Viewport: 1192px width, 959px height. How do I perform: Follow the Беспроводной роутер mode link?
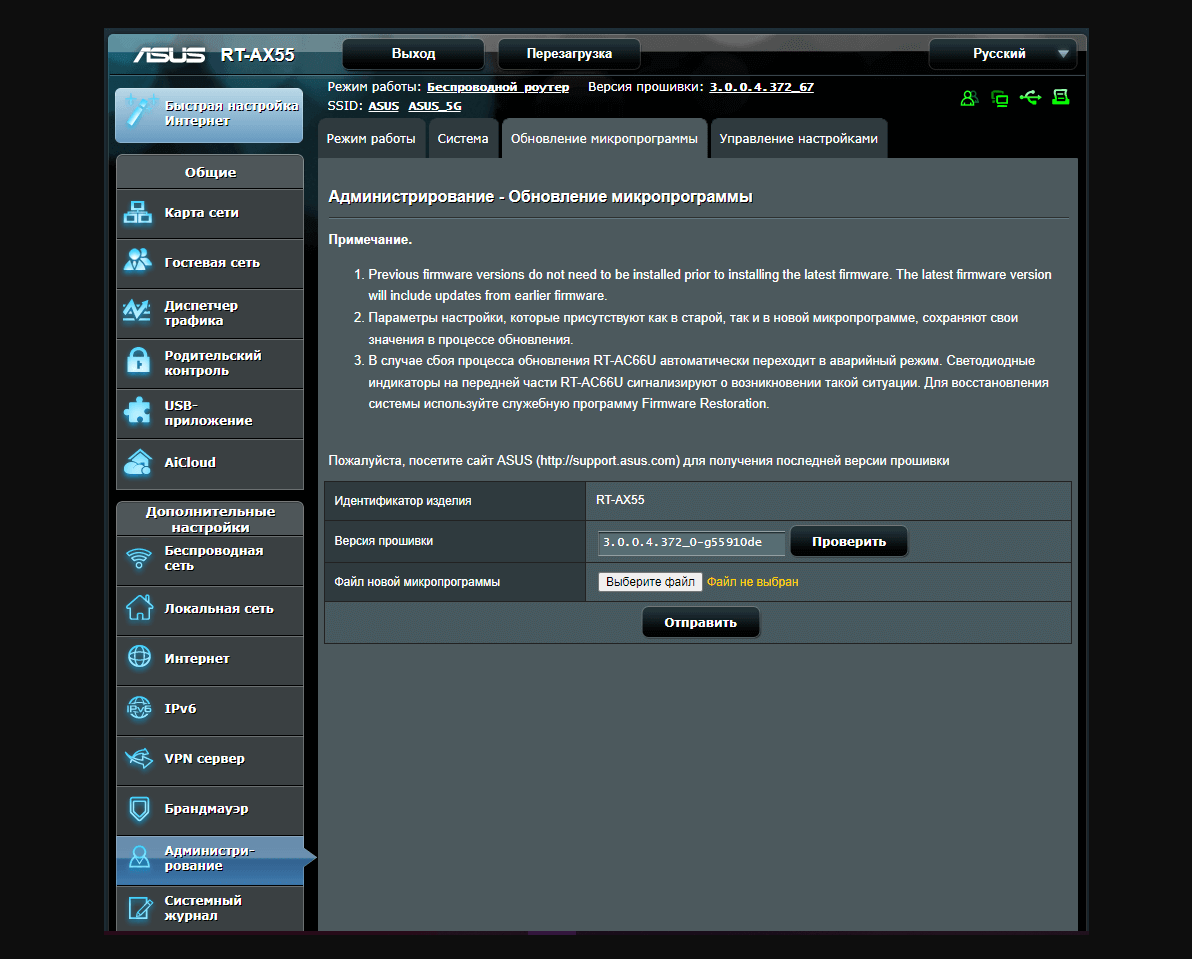click(x=498, y=87)
